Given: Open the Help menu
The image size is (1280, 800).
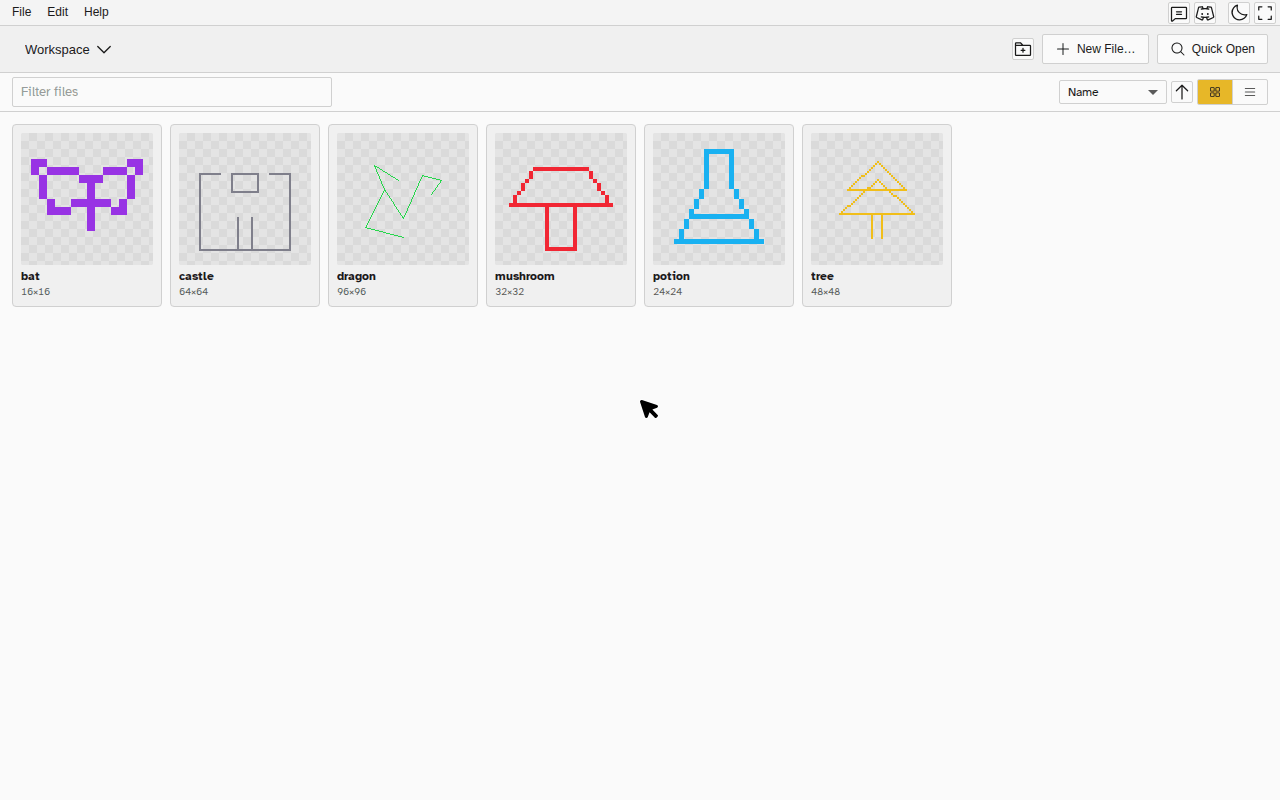Looking at the screenshot, I should [x=96, y=12].
